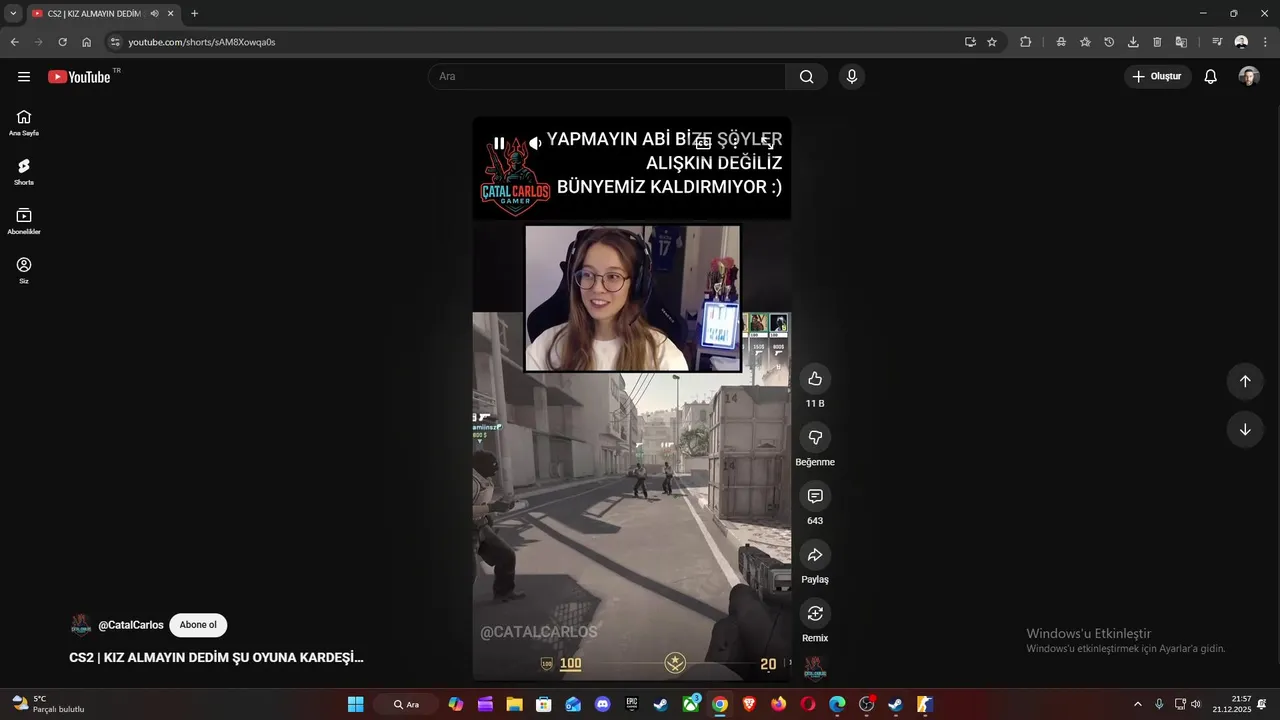Open Brave browser from taskbar
Image resolution: width=1280 pixels, height=720 pixels.
click(749, 704)
